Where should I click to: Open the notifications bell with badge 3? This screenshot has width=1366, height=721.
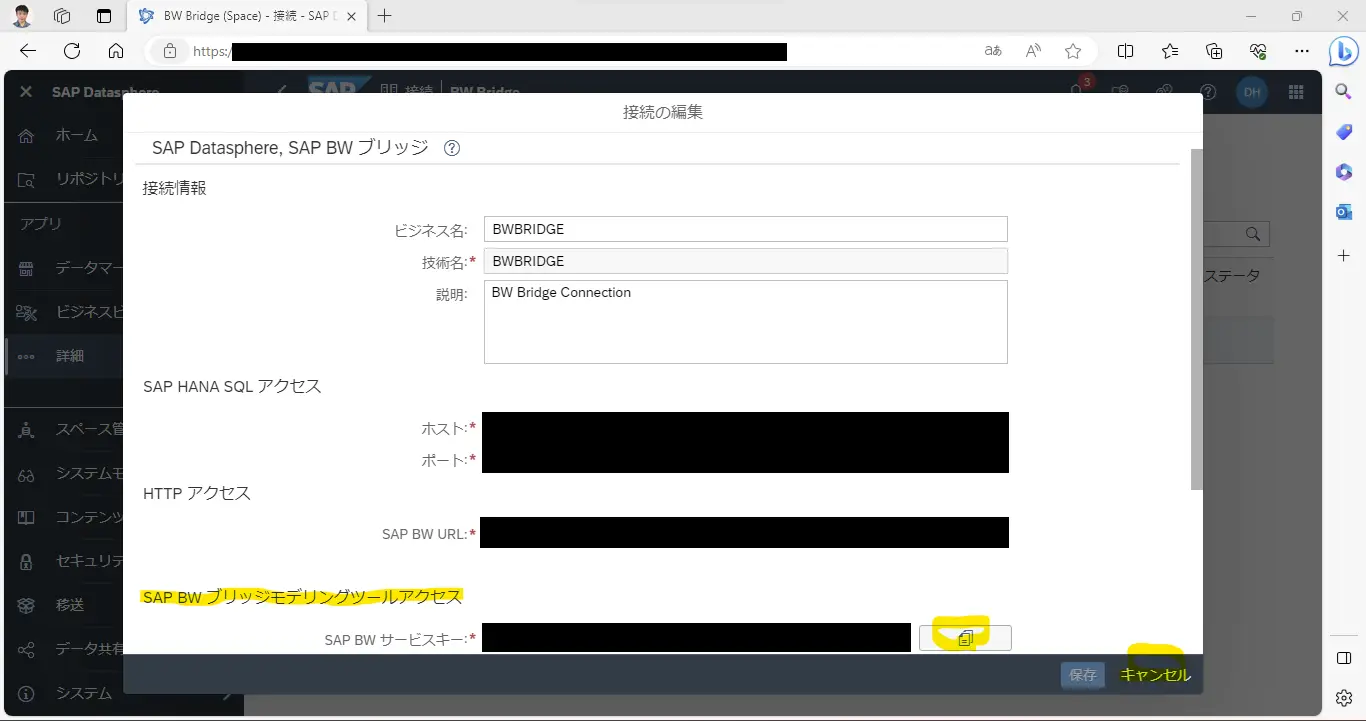(1079, 89)
